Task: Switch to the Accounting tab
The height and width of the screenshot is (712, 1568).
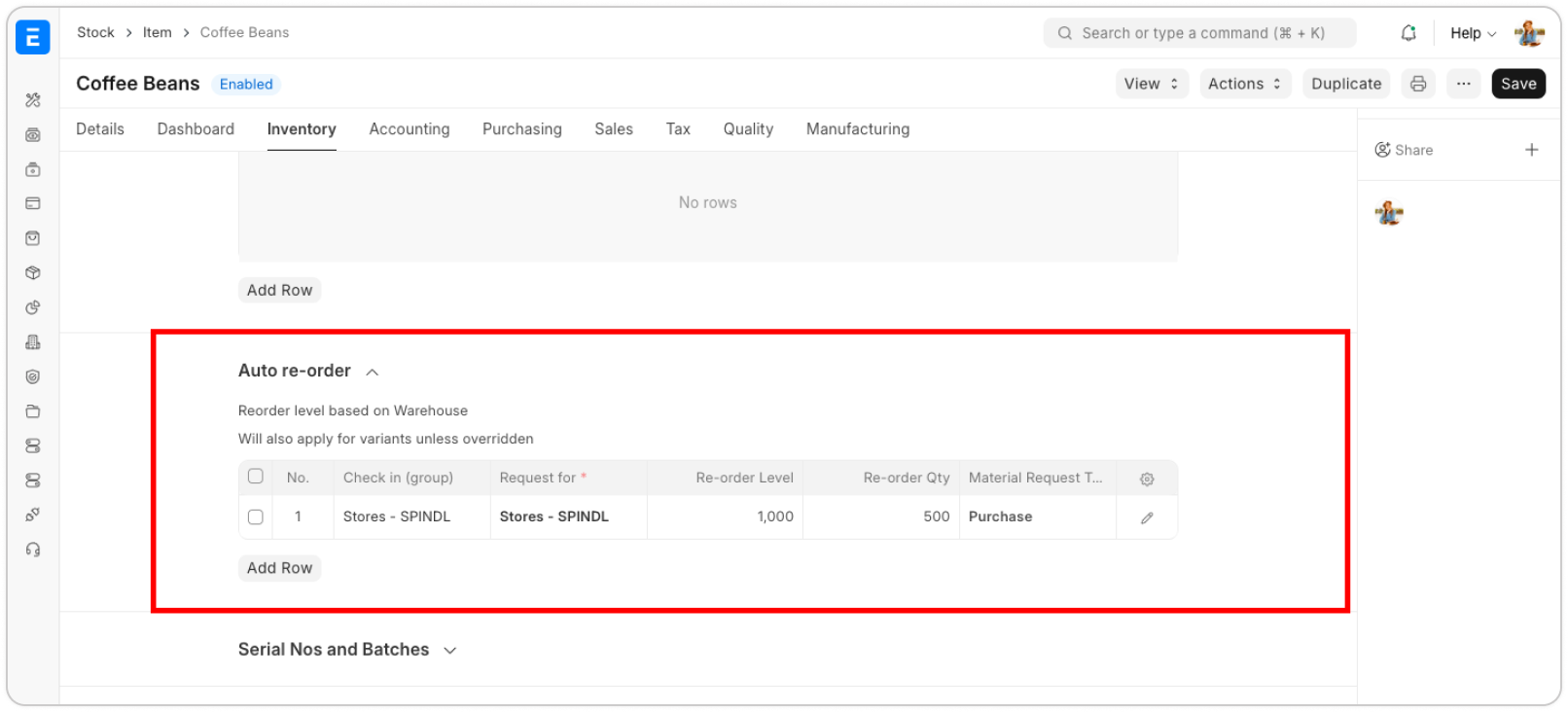Action: (x=410, y=129)
